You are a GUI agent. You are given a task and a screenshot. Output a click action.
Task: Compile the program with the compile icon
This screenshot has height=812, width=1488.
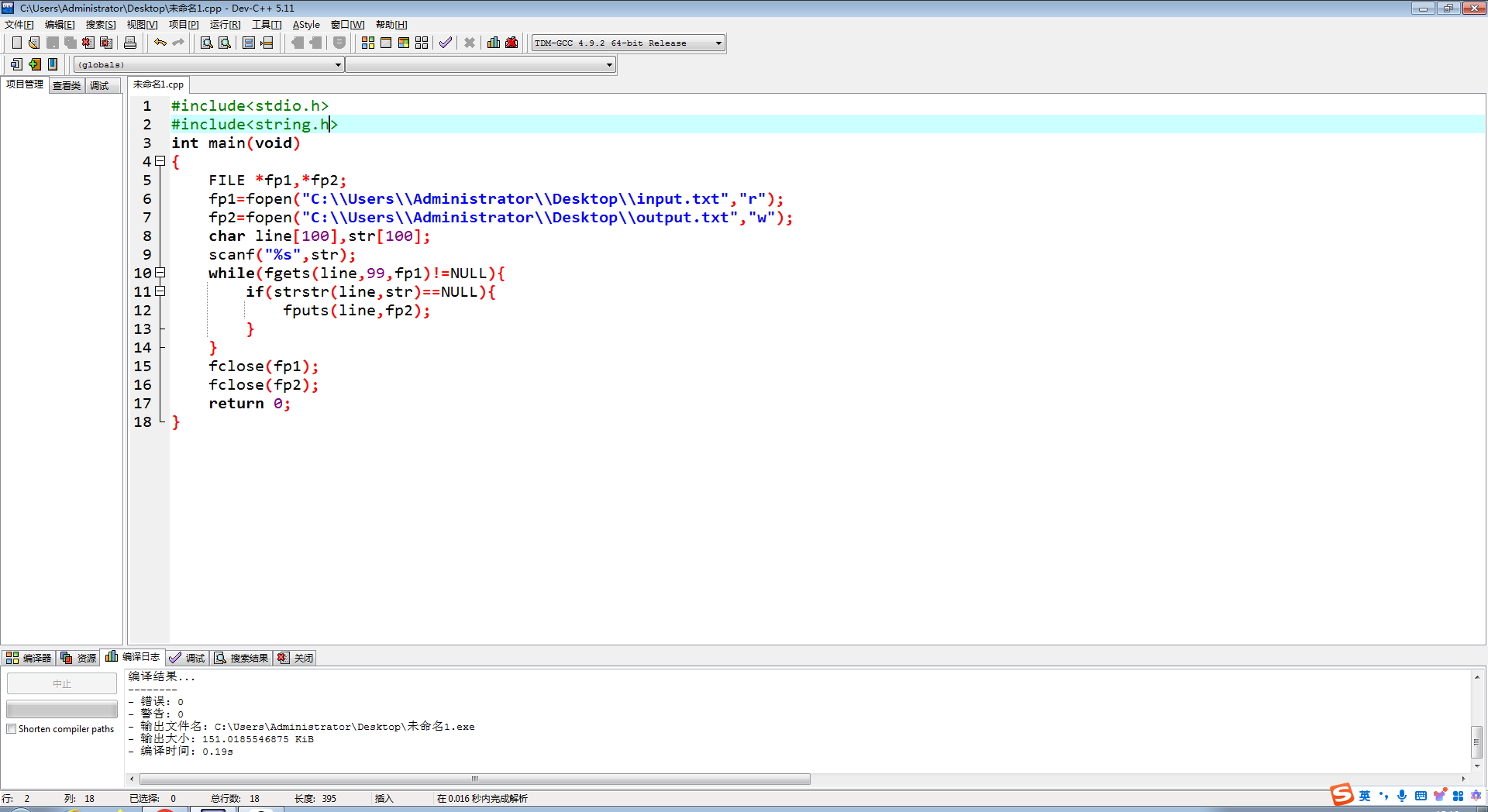(368, 43)
